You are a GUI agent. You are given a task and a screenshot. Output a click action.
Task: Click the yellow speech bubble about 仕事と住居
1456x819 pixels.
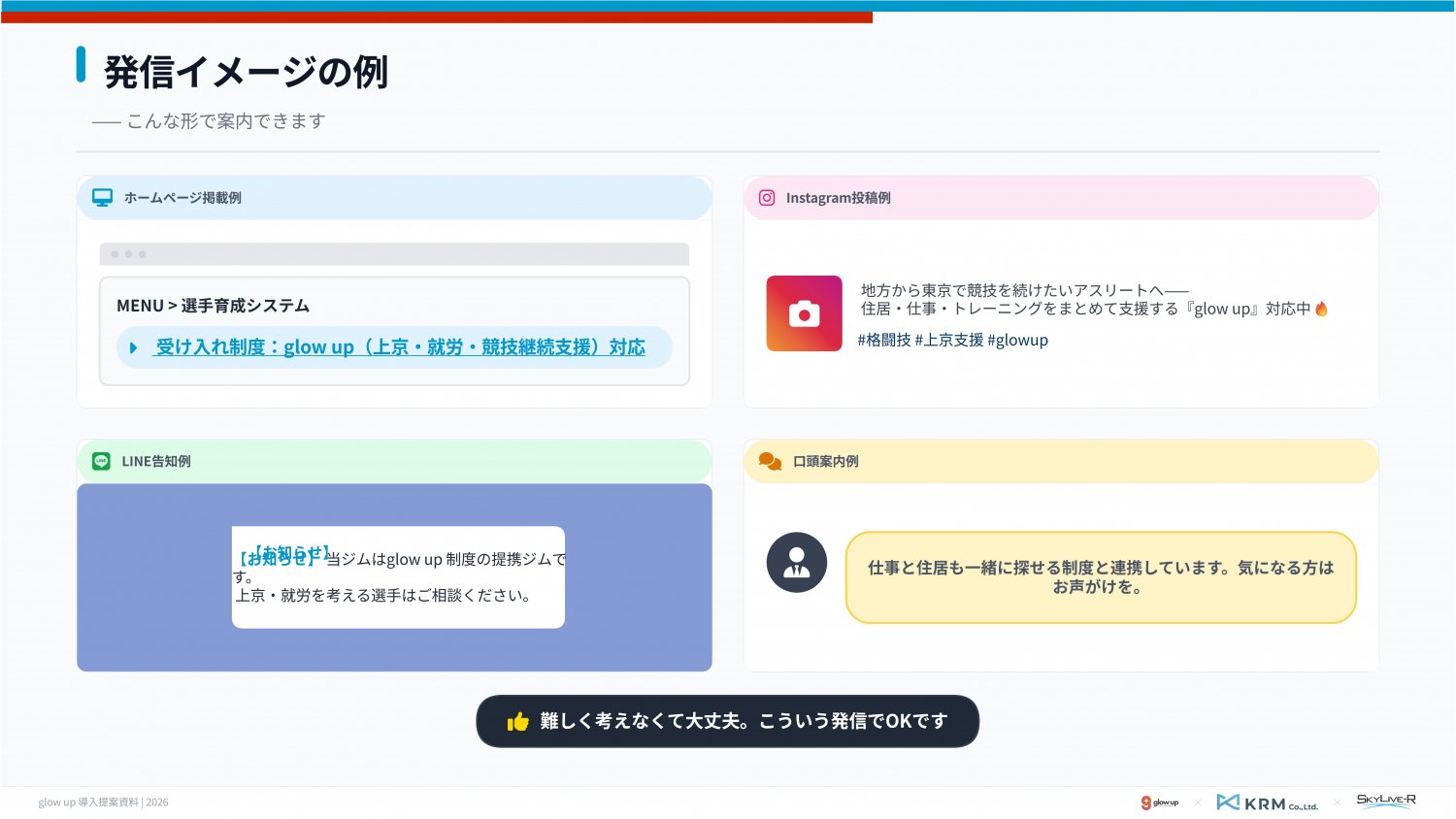pos(1100,577)
